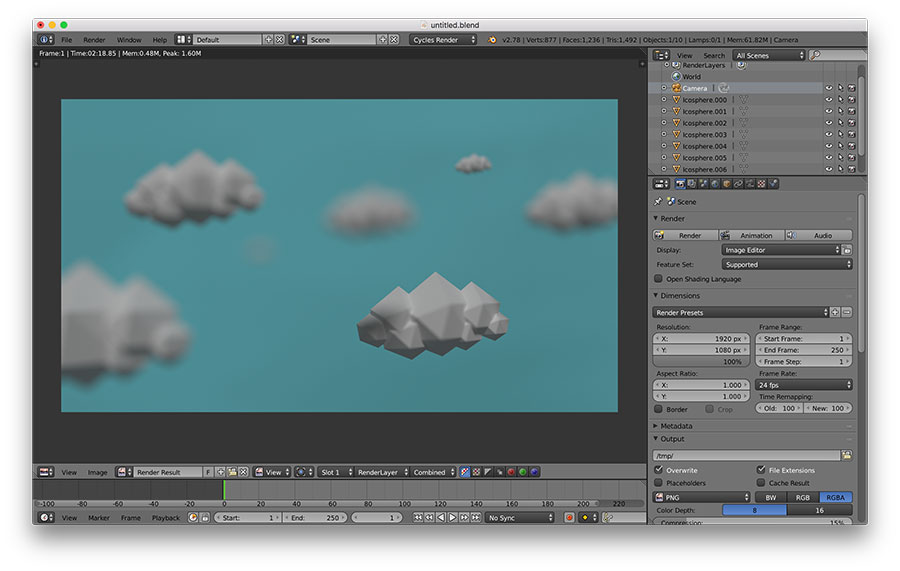The width and height of the screenshot is (900, 571).
Task: Open the Feature Set Supported dropdown
Action: [x=786, y=265]
